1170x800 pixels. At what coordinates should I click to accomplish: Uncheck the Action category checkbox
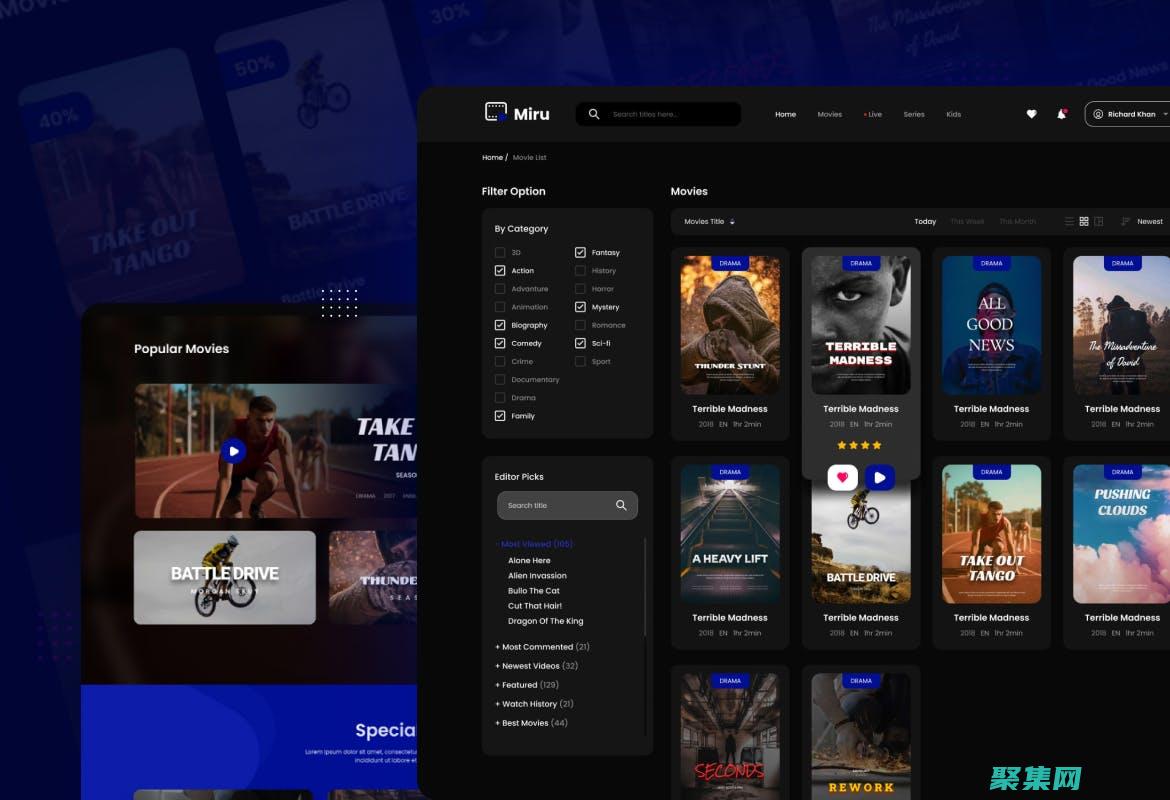tap(500, 271)
